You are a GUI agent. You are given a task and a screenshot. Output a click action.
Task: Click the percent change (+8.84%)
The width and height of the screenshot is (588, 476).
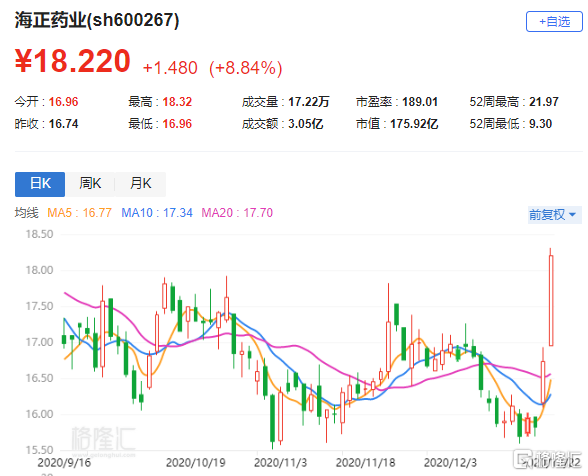(x=246, y=68)
